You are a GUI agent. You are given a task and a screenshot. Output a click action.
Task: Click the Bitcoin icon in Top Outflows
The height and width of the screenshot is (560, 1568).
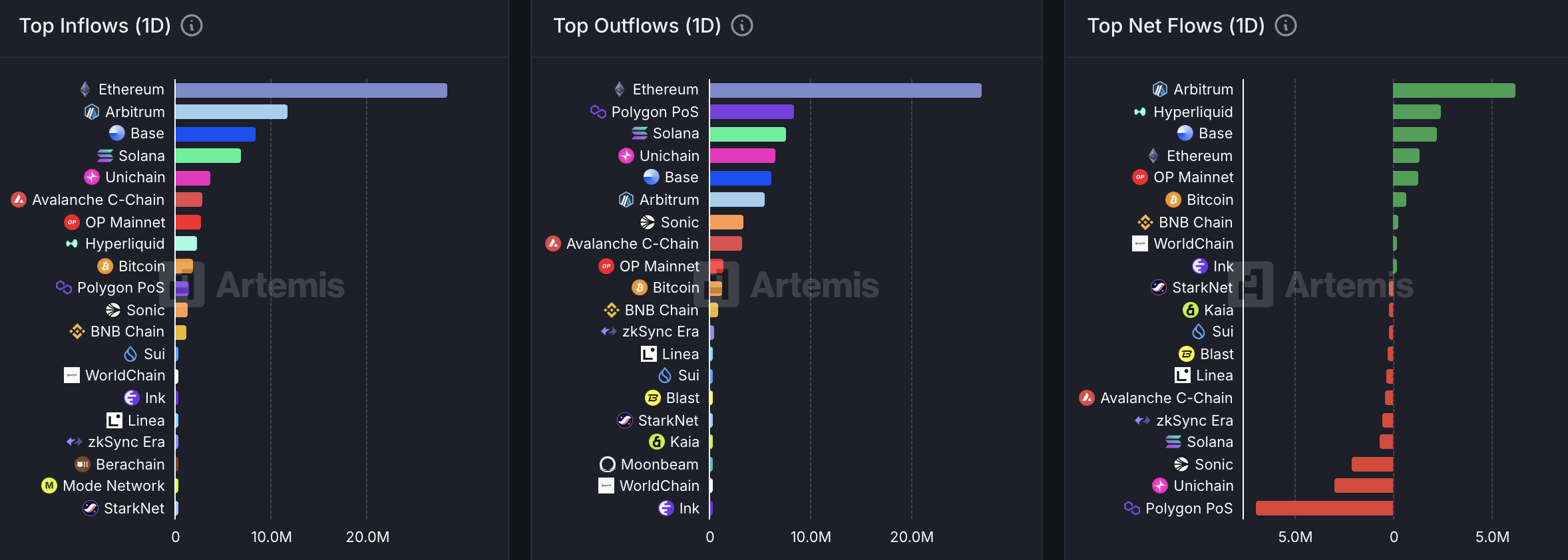pos(640,287)
